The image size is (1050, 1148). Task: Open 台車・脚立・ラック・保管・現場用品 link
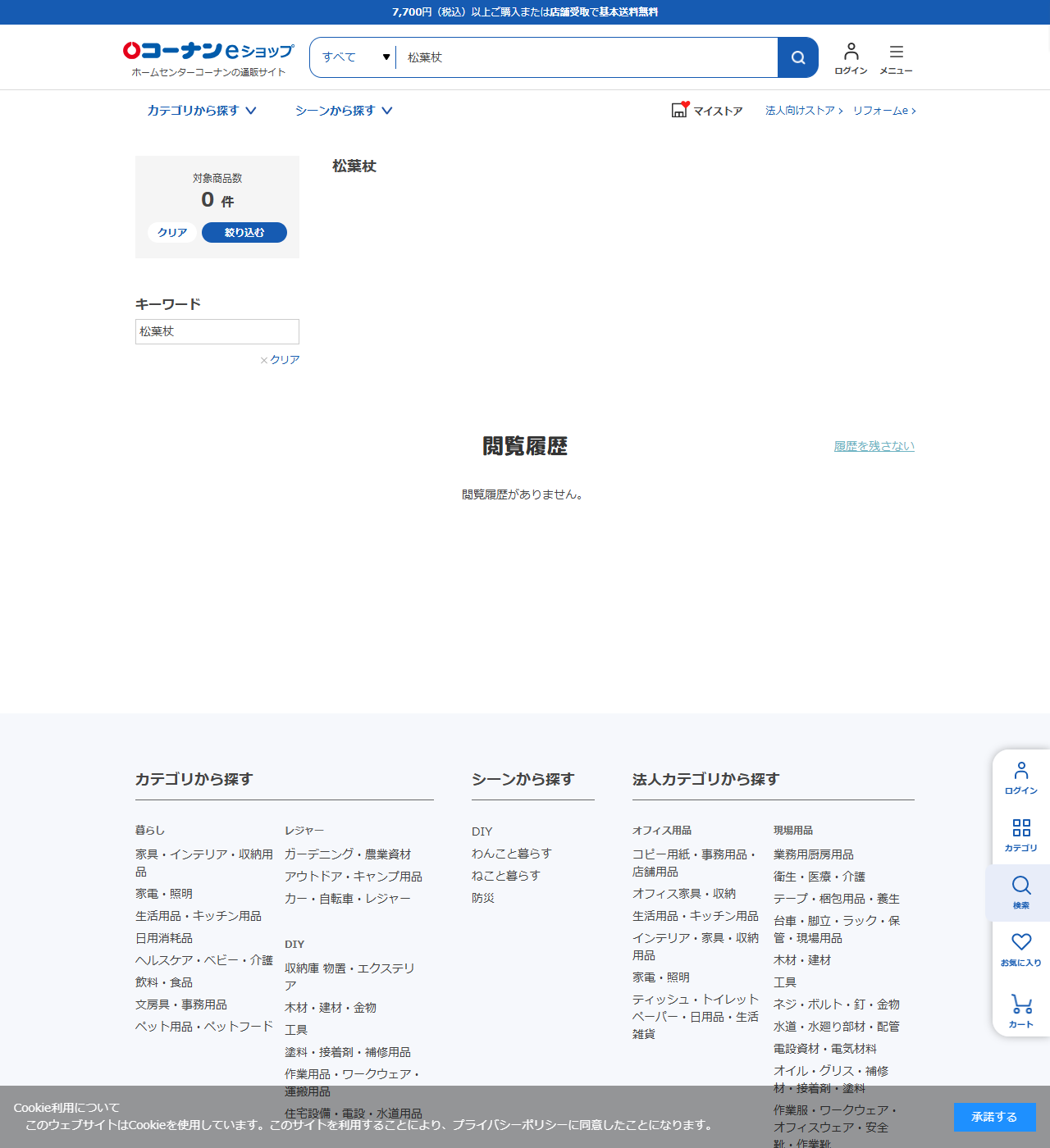point(837,929)
